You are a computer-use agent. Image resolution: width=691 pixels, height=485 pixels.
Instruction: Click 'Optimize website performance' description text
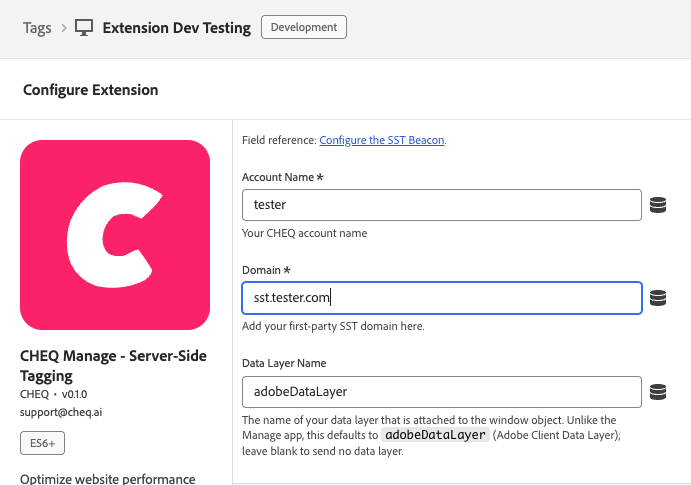[x=108, y=478]
